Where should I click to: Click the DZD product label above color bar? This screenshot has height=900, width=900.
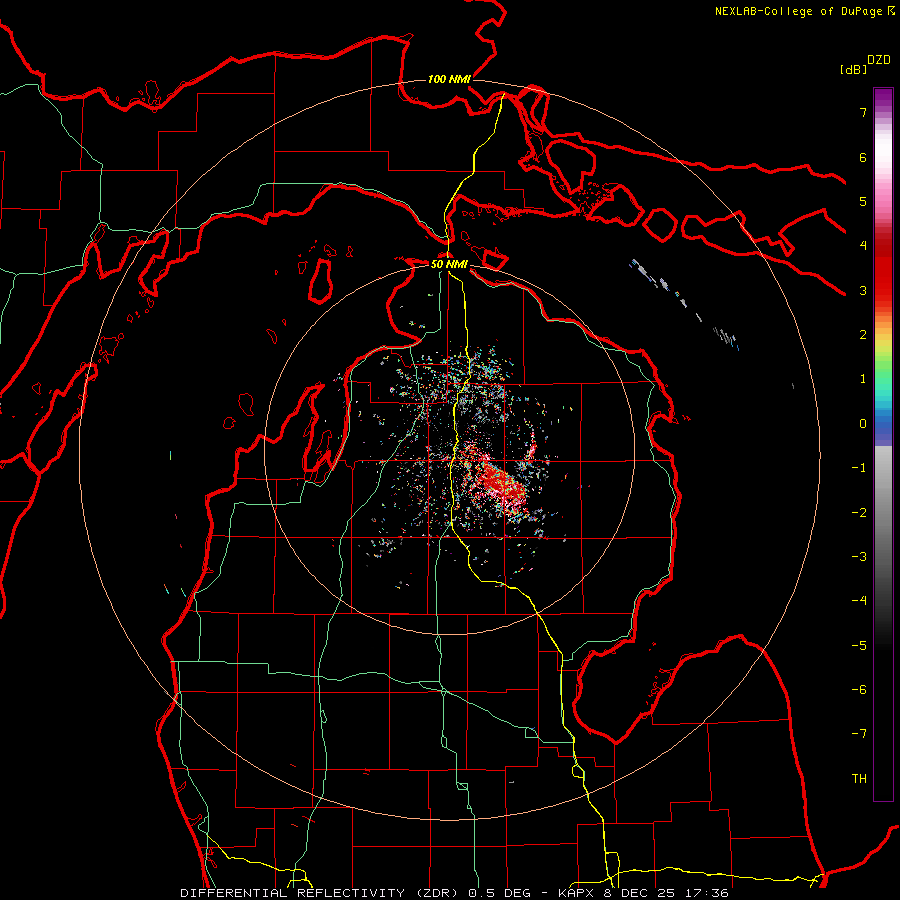[879, 60]
